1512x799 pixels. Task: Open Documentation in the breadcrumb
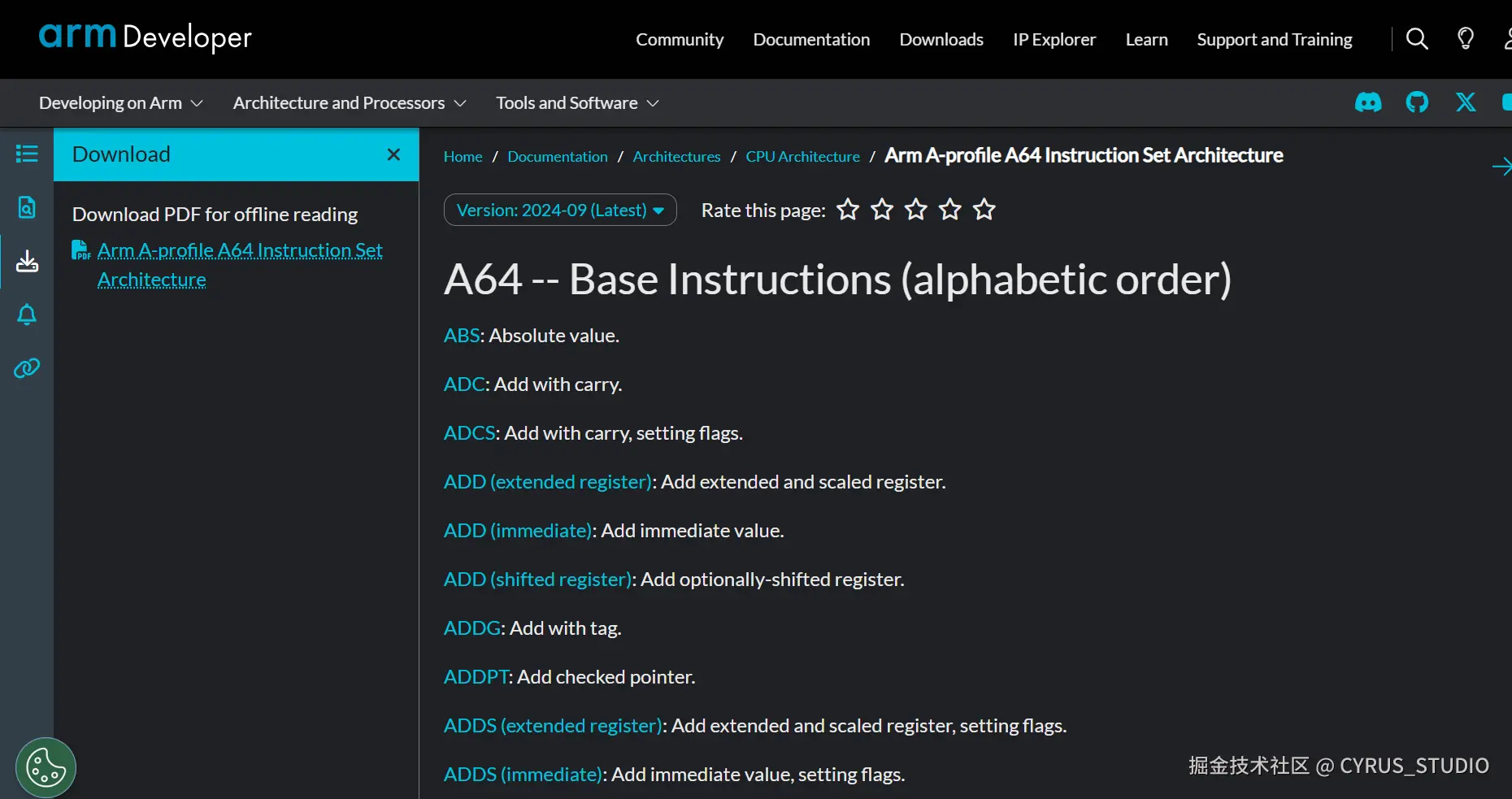558,156
